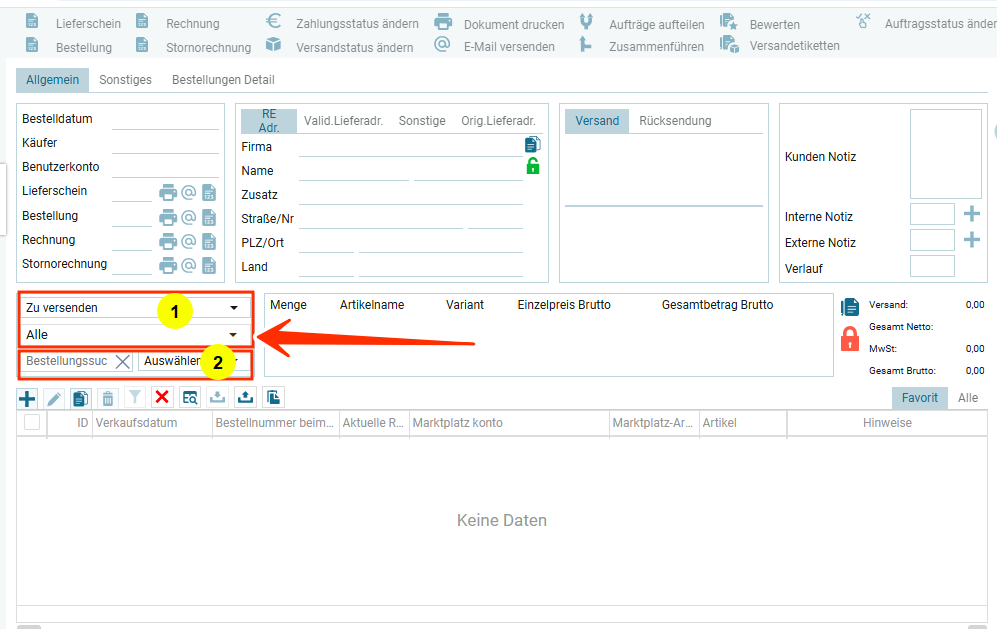Screen dimensions: 997x629
Task: Click the email @ icon next to Rechnung
Action: (188, 241)
